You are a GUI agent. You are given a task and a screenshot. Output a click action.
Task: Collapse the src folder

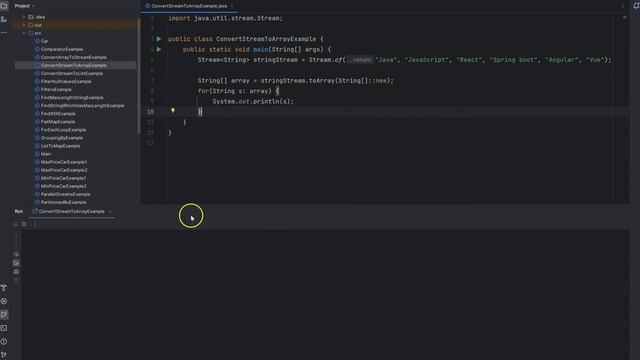point(24,33)
